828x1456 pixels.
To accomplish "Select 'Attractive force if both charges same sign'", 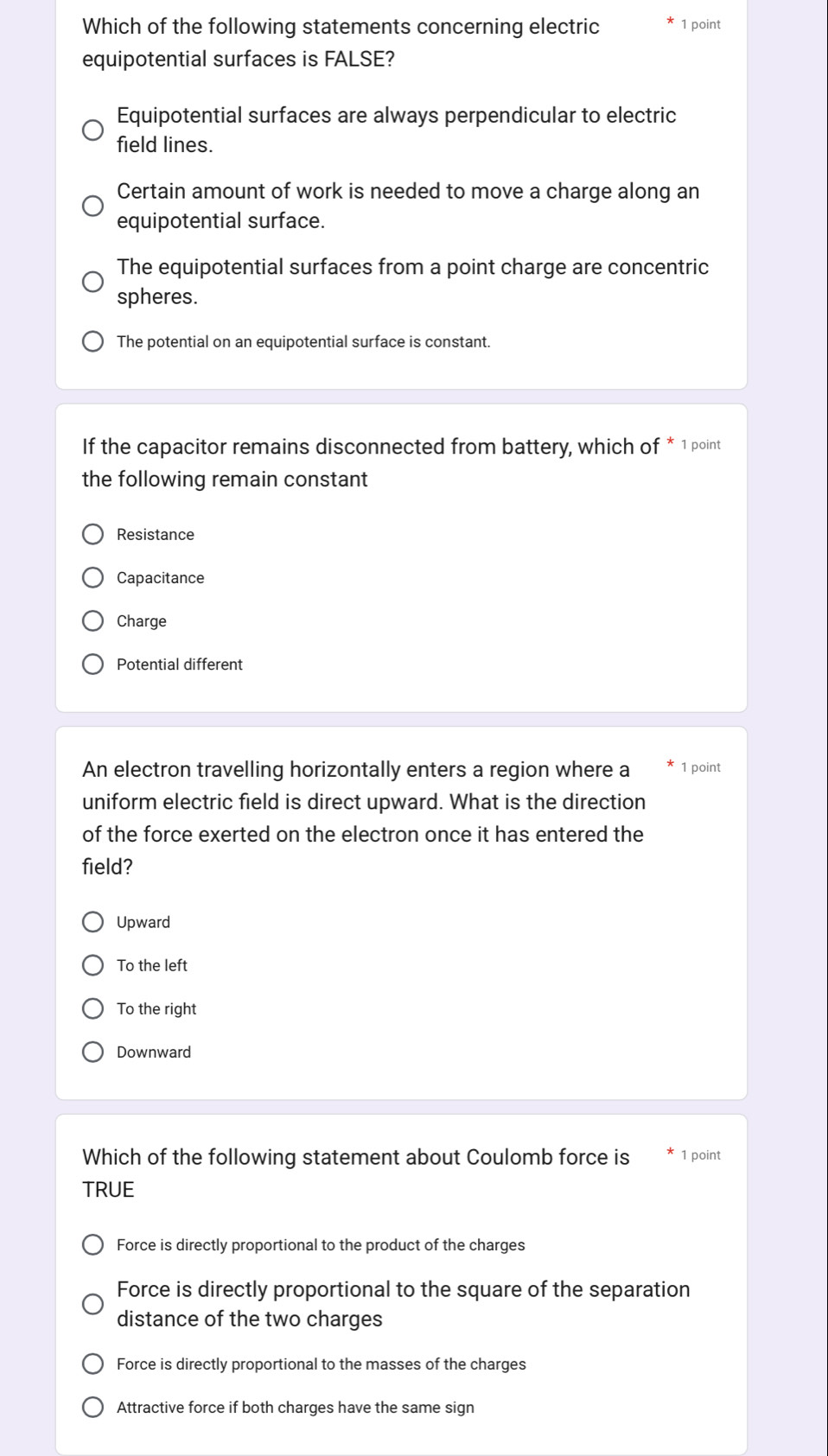I will click(92, 1408).
